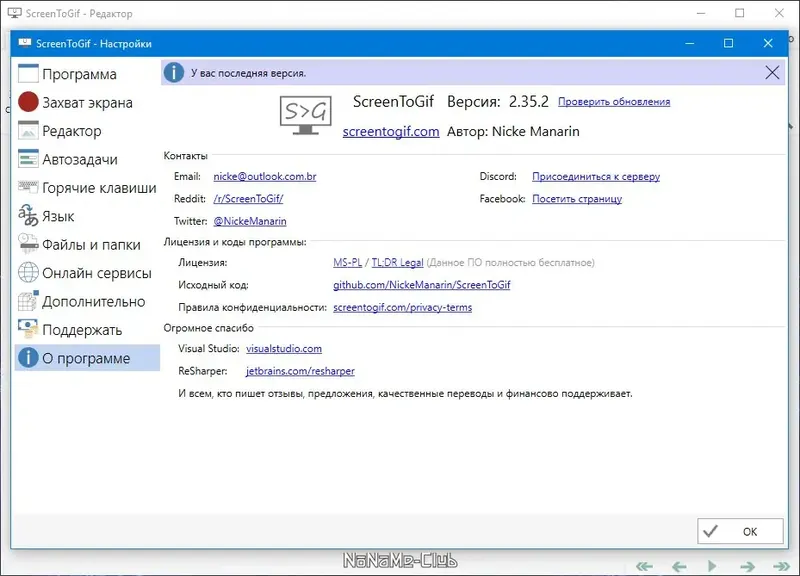Open the Язык settings section

tap(87, 216)
